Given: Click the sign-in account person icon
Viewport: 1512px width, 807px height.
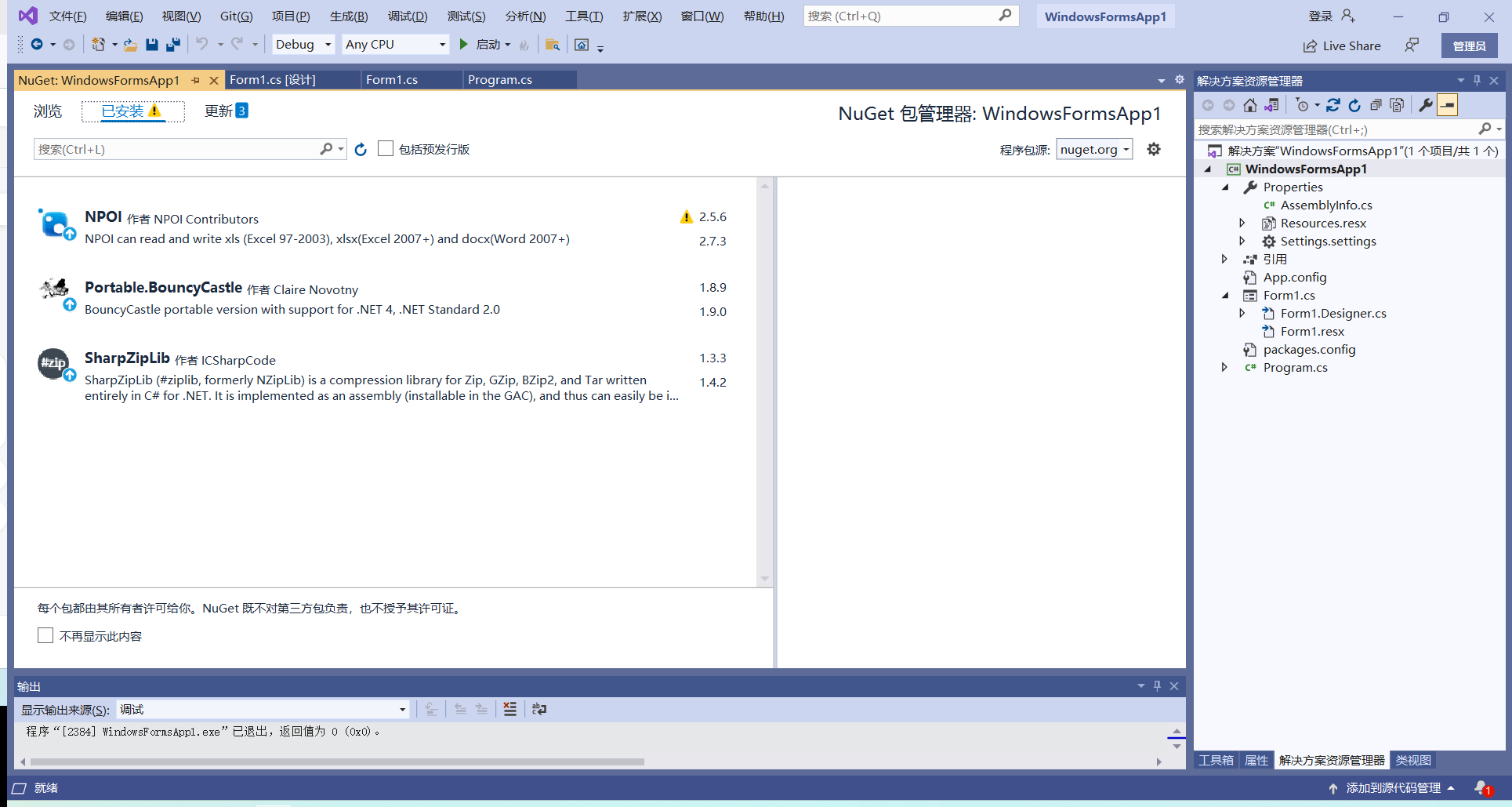Looking at the screenshot, I should click(x=1348, y=16).
